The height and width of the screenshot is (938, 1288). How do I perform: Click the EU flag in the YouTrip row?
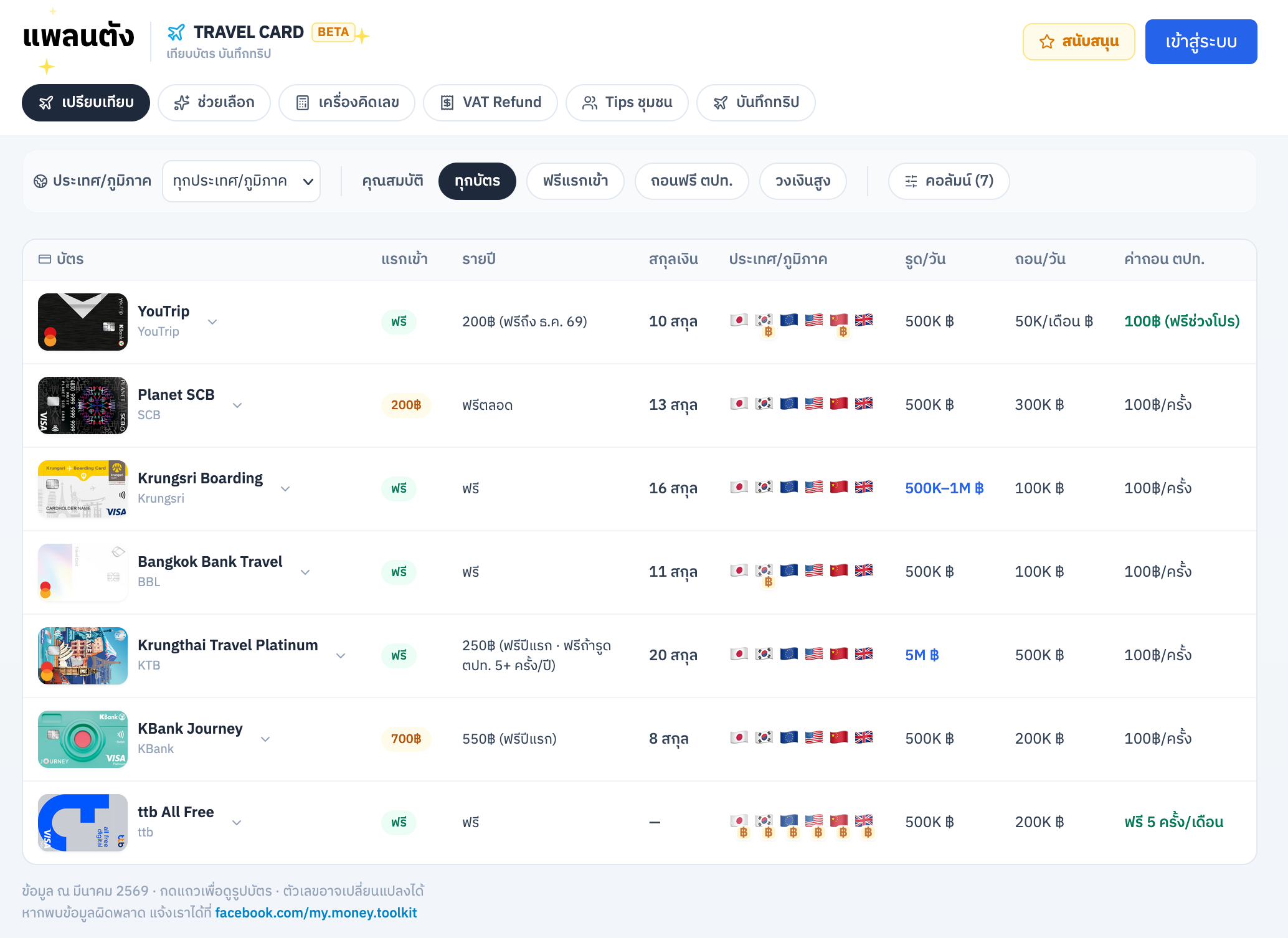pyautogui.click(x=789, y=320)
